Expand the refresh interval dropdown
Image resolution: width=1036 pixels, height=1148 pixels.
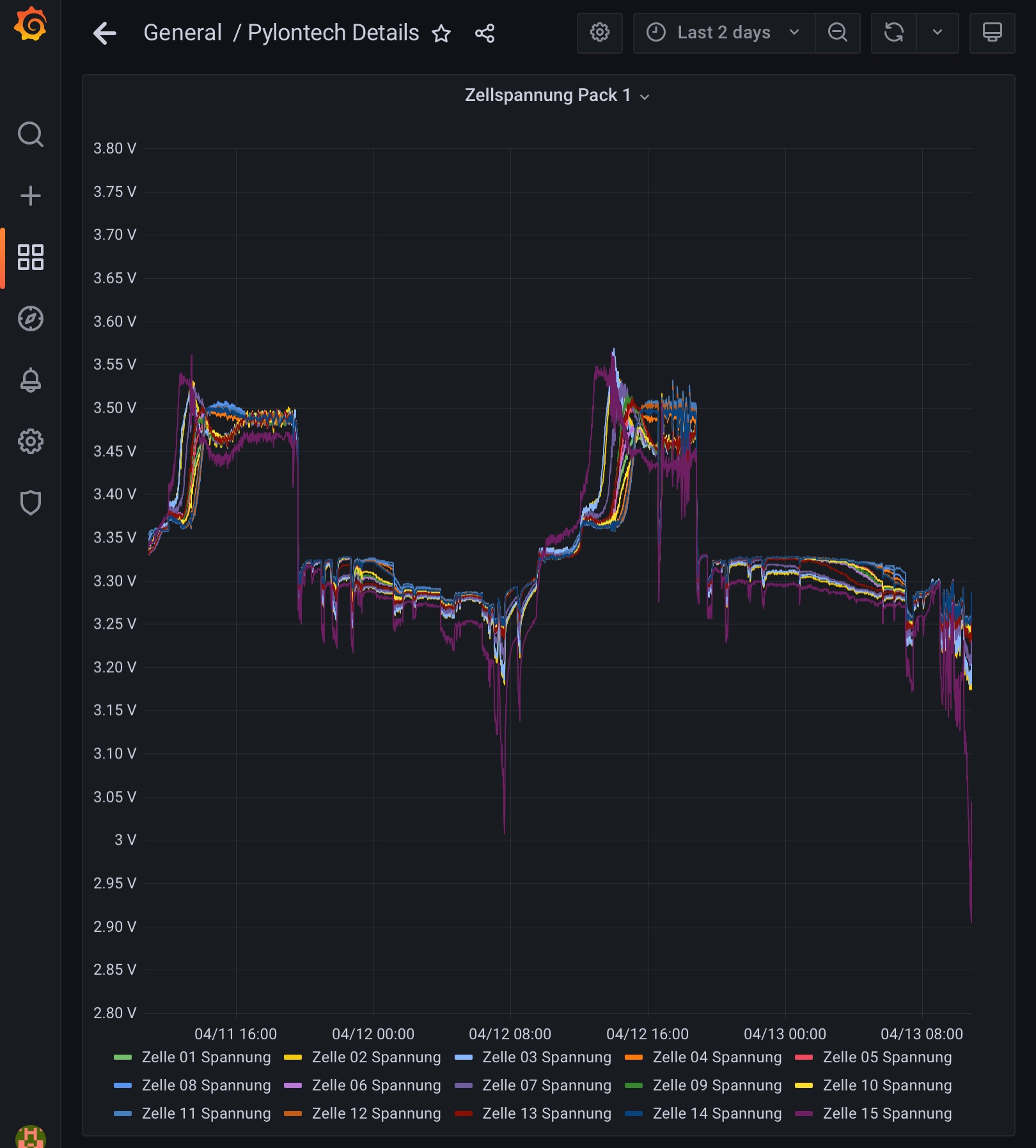[x=937, y=33]
